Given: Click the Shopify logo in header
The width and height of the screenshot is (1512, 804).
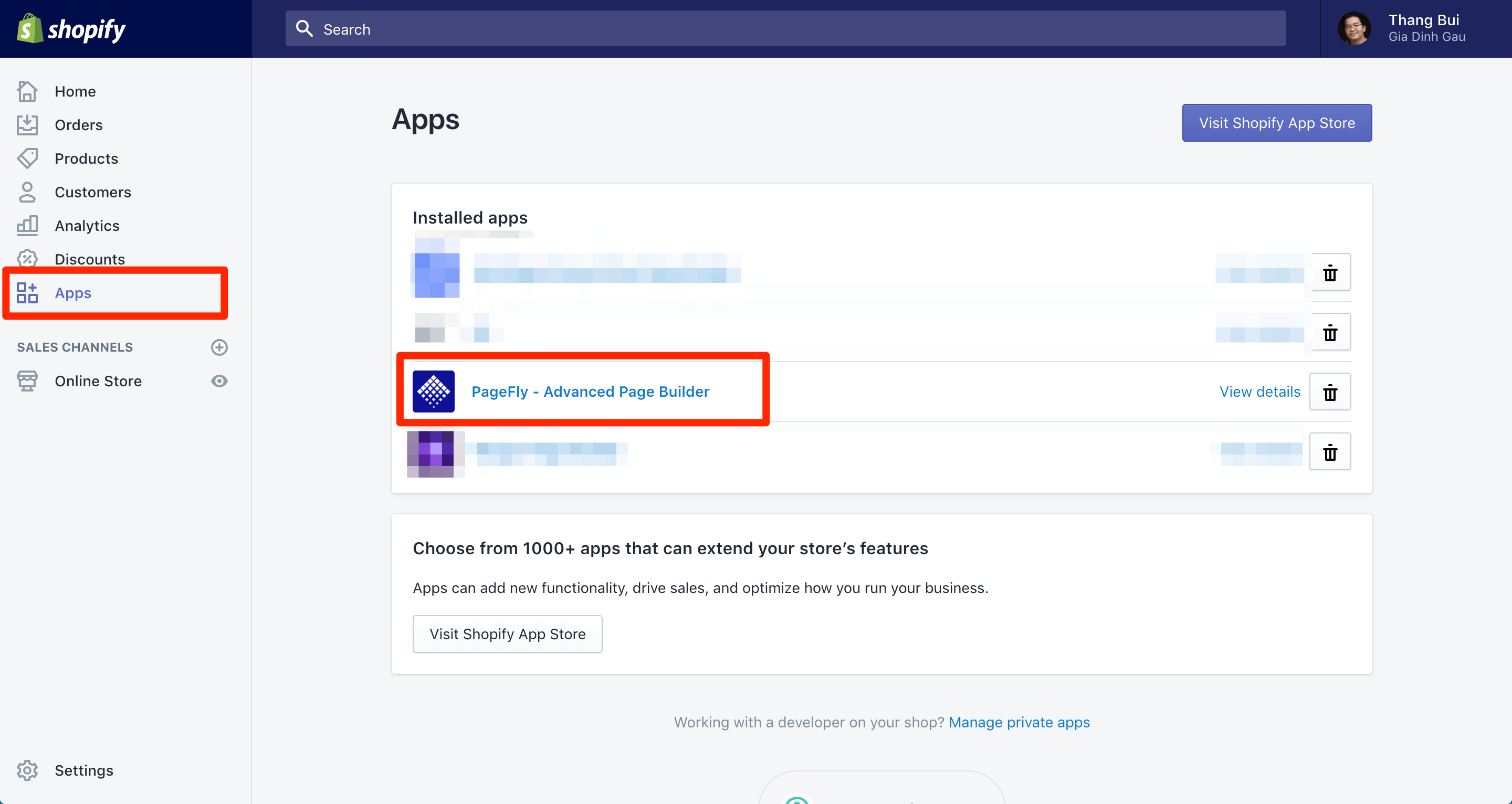Looking at the screenshot, I should coord(71,29).
